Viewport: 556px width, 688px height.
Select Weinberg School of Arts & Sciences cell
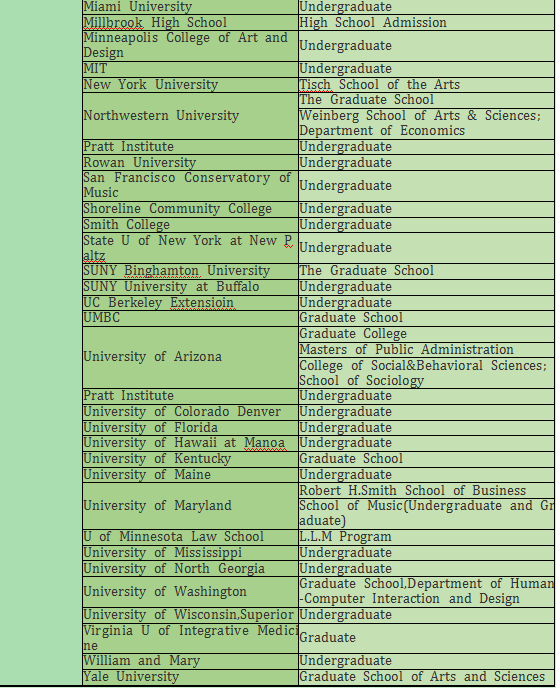426,123
